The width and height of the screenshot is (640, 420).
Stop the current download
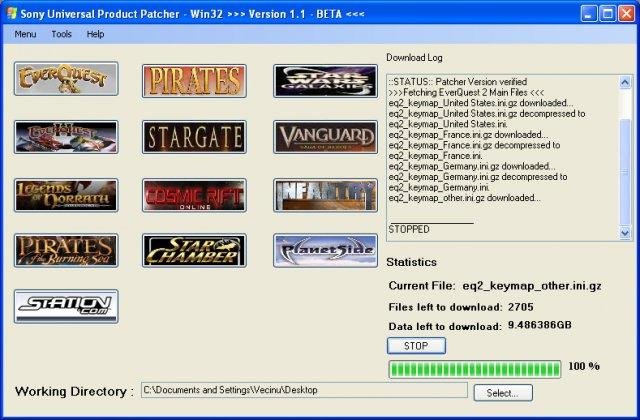tap(416, 346)
